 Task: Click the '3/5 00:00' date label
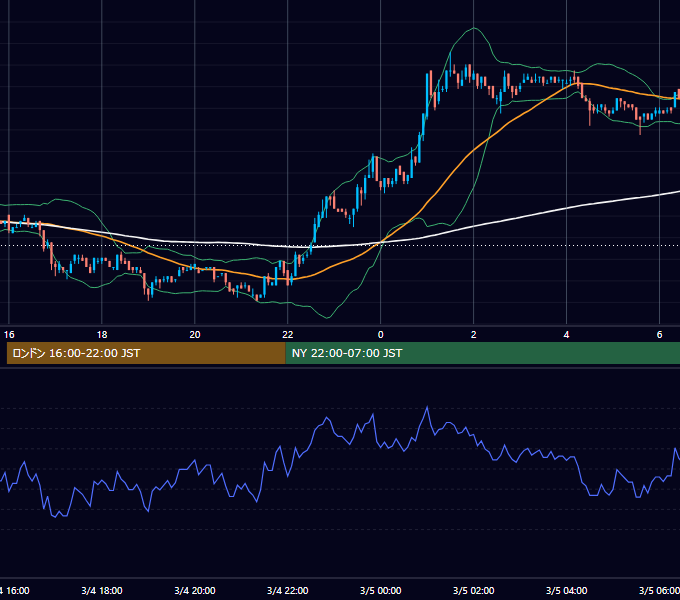tap(380, 591)
